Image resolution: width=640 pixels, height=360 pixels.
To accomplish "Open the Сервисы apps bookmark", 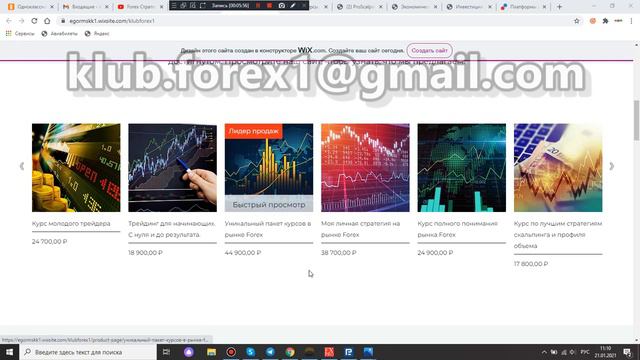I will click(20, 33).
